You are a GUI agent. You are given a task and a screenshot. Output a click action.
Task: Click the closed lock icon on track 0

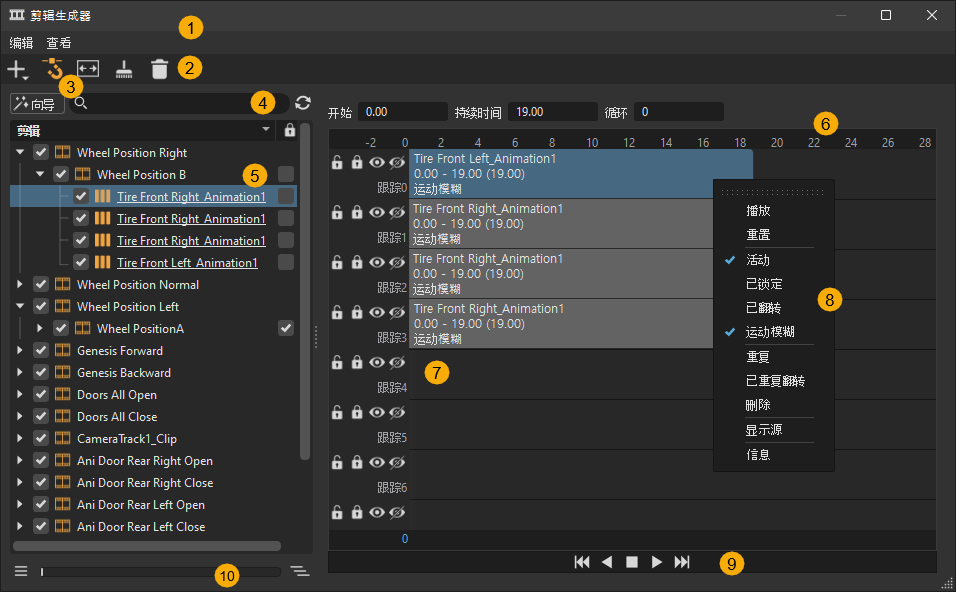[x=357, y=162]
